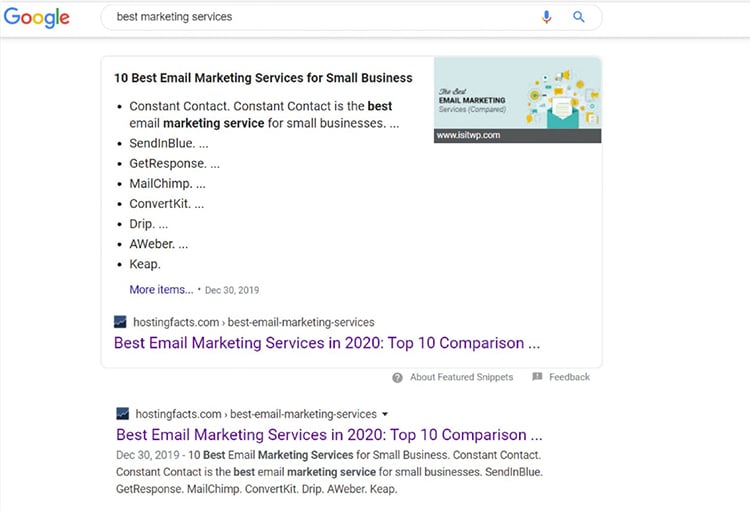Open dropdown arrow next to hostingfacts URL
This screenshot has height=511, width=750.
tap(385, 414)
